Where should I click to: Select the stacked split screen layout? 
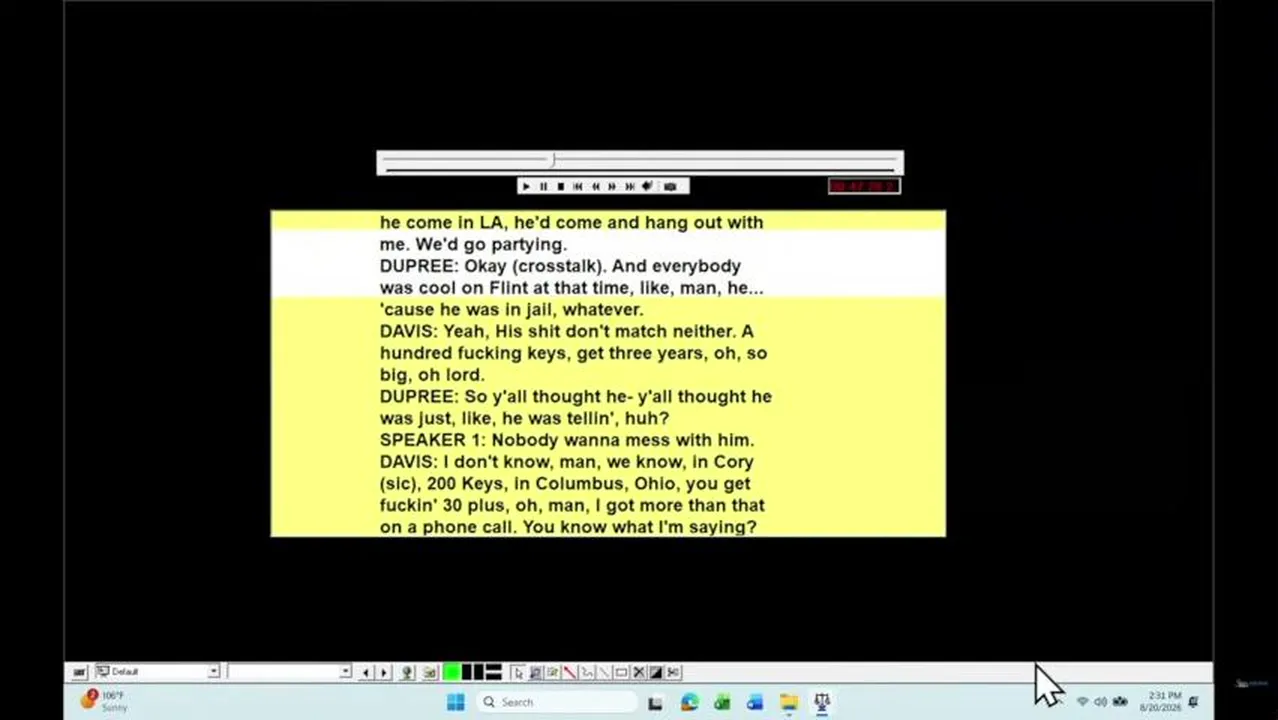[494, 672]
